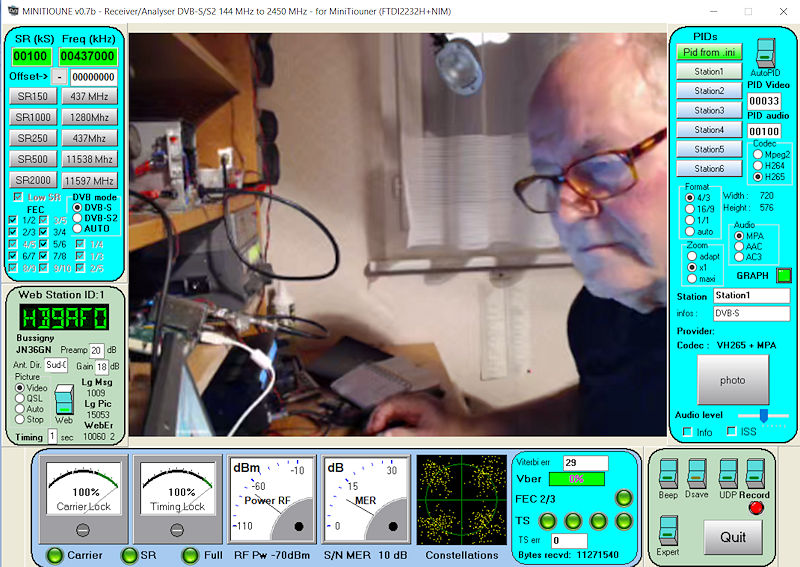Image resolution: width=800 pixels, height=567 pixels.
Task: Toggle the Beep switch
Action: click(667, 474)
